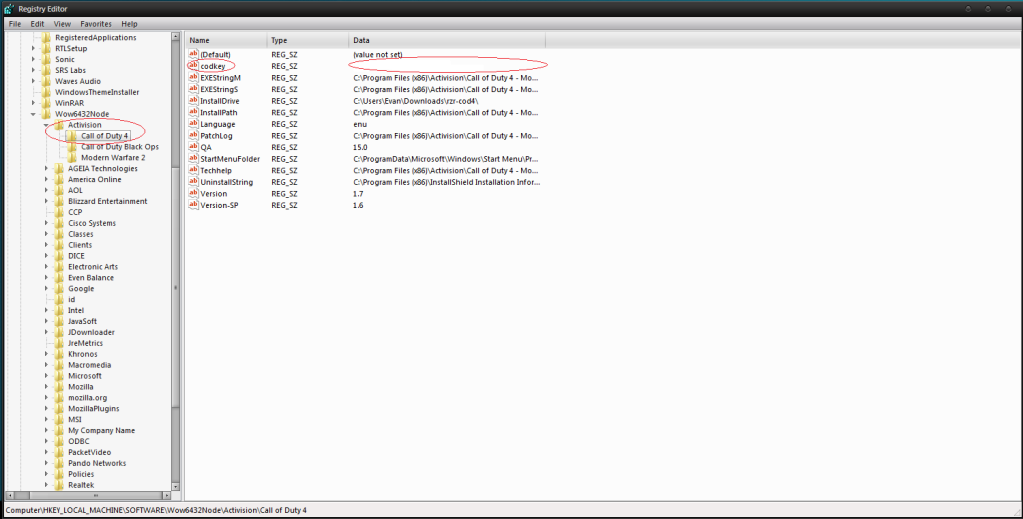This screenshot has width=1023, height=519.
Task: Expand the Realtek key
Action: pos(46,485)
